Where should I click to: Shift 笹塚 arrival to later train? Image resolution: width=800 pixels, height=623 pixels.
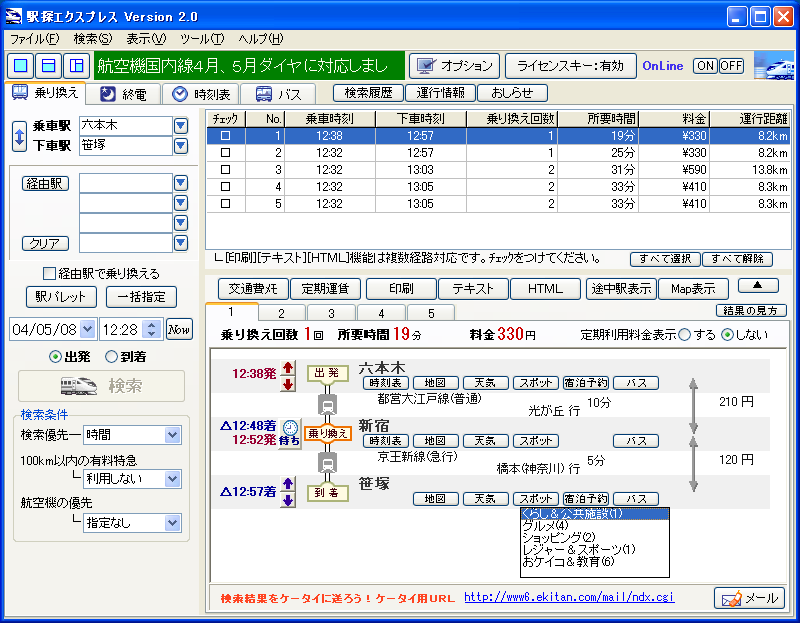point(288,501)
